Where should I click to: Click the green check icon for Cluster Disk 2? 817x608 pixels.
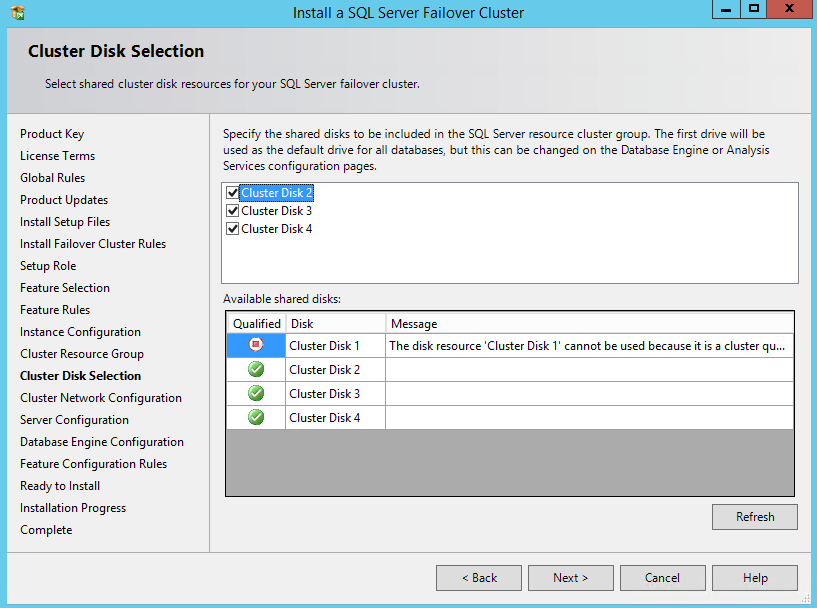pyautogui.click(x=256, y=369)
